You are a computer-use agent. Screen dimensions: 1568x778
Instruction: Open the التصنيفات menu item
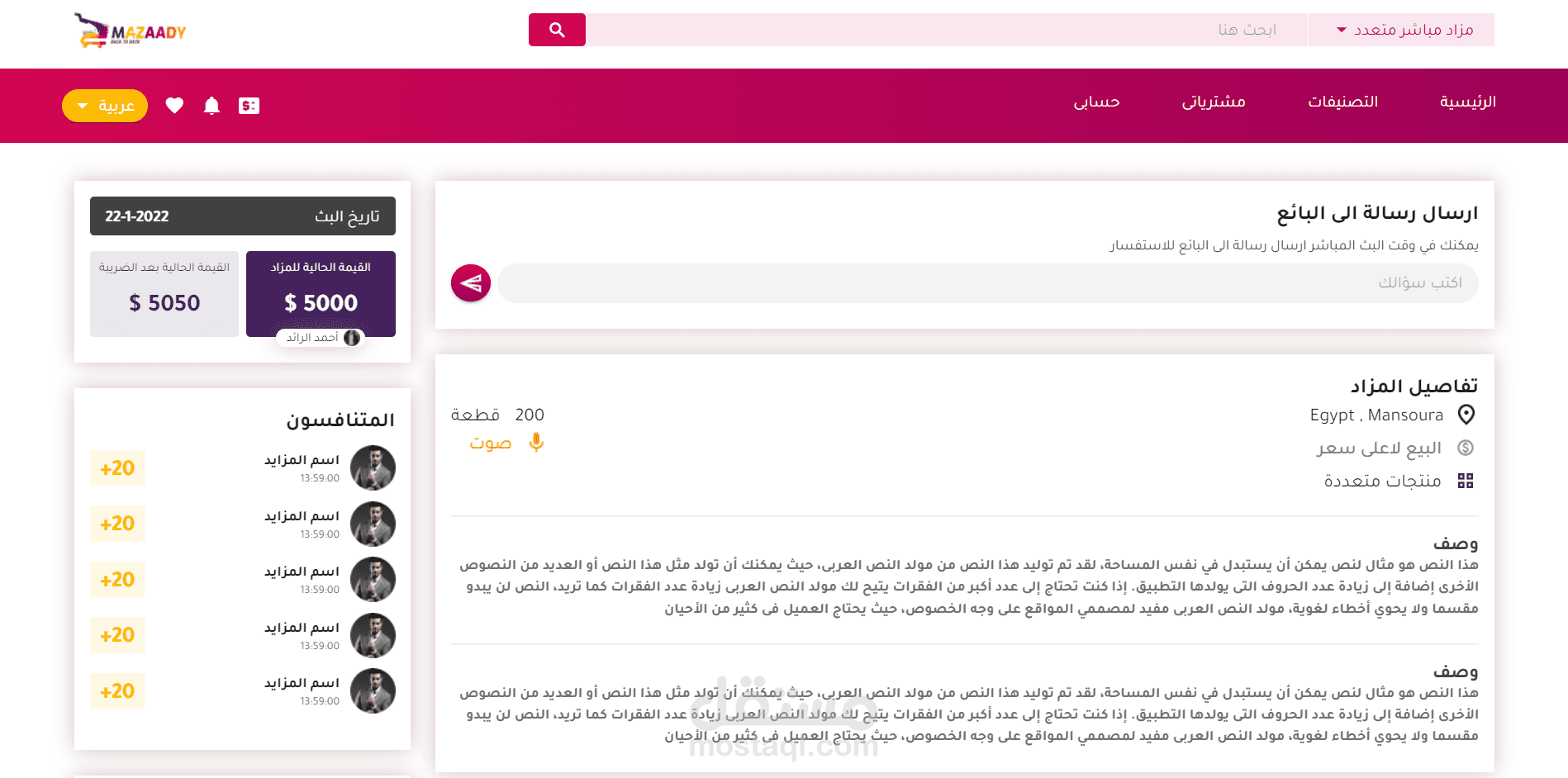(1343, 102)
